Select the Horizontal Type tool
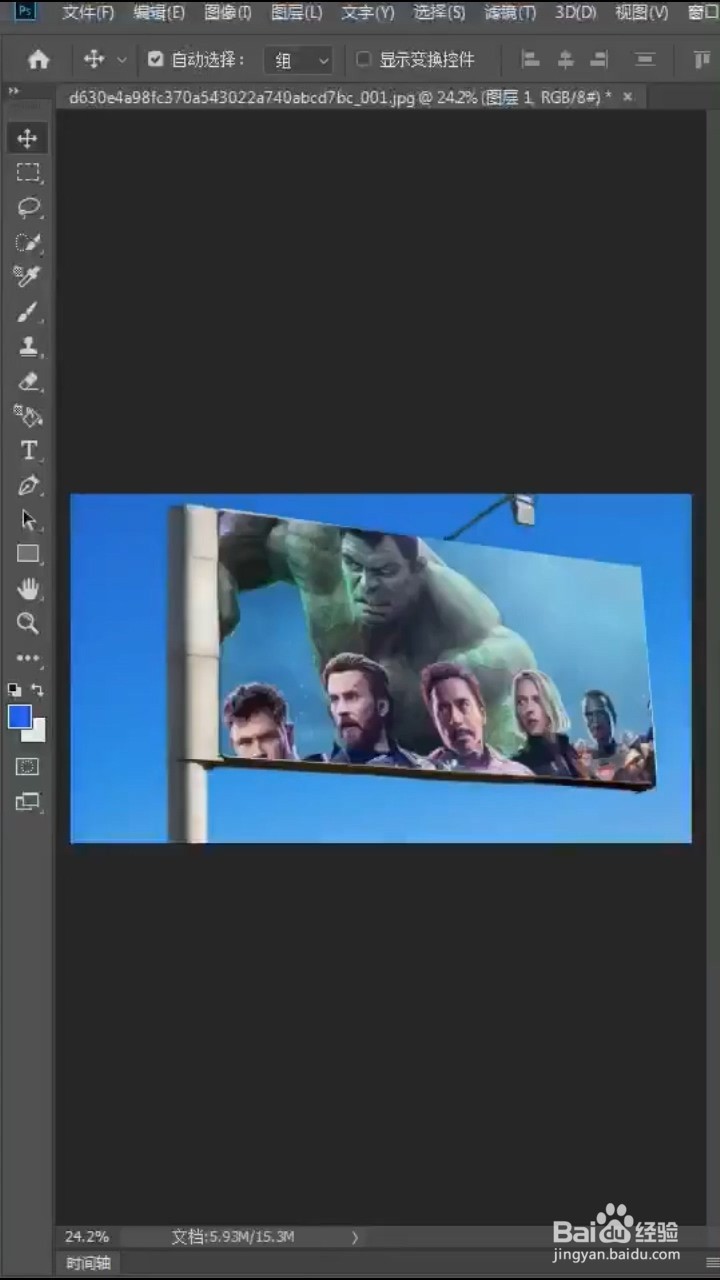The height and width of the screenshot is (1280, 720). pyautogui.click(x=27, y=450)
